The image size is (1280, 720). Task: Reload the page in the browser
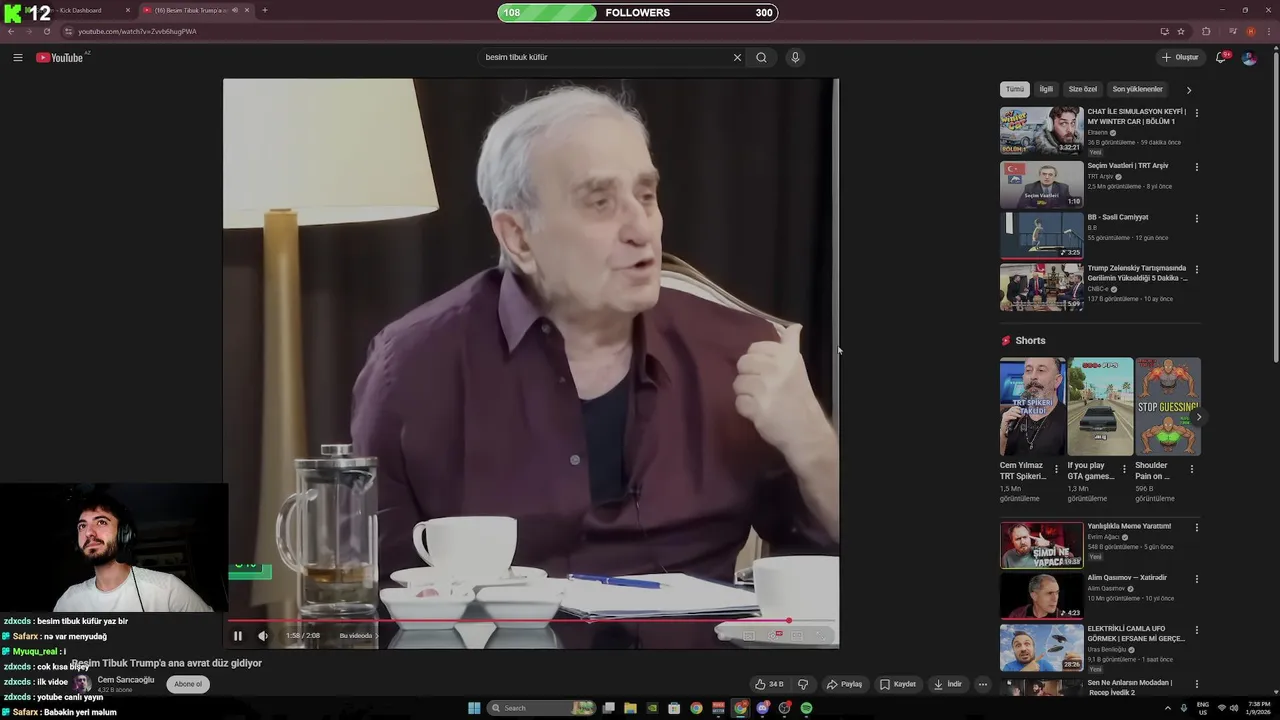[x=46, y=31]
